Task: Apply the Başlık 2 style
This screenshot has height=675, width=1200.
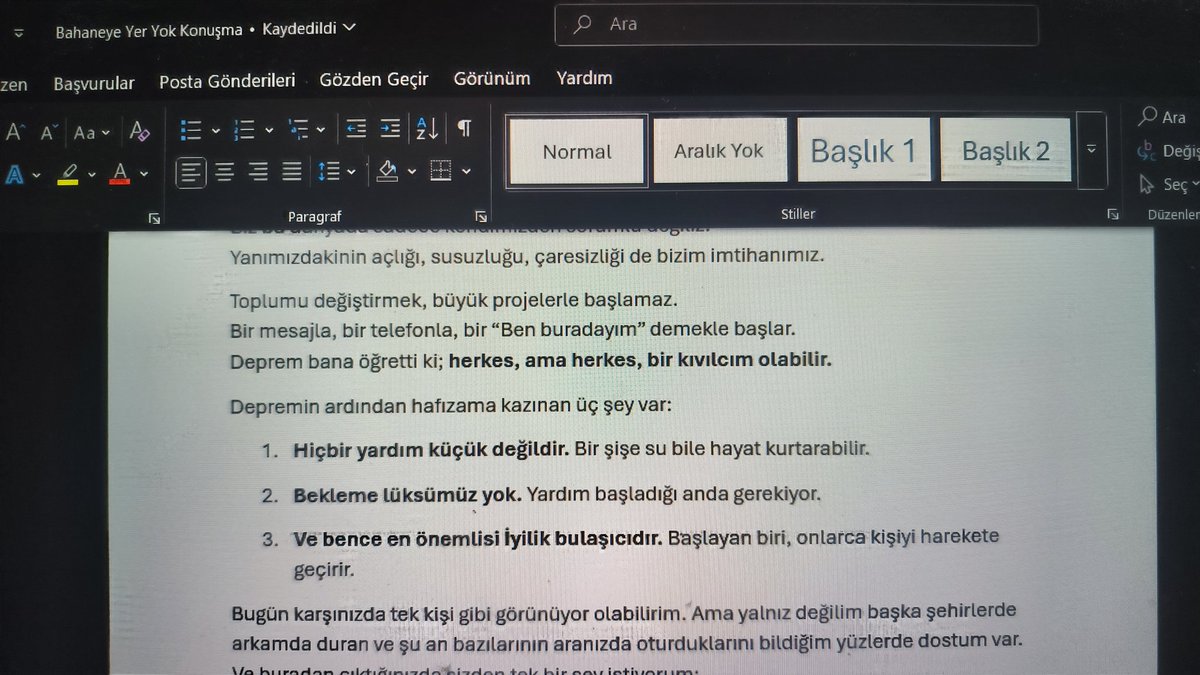Action: [x=1005, y=150]
